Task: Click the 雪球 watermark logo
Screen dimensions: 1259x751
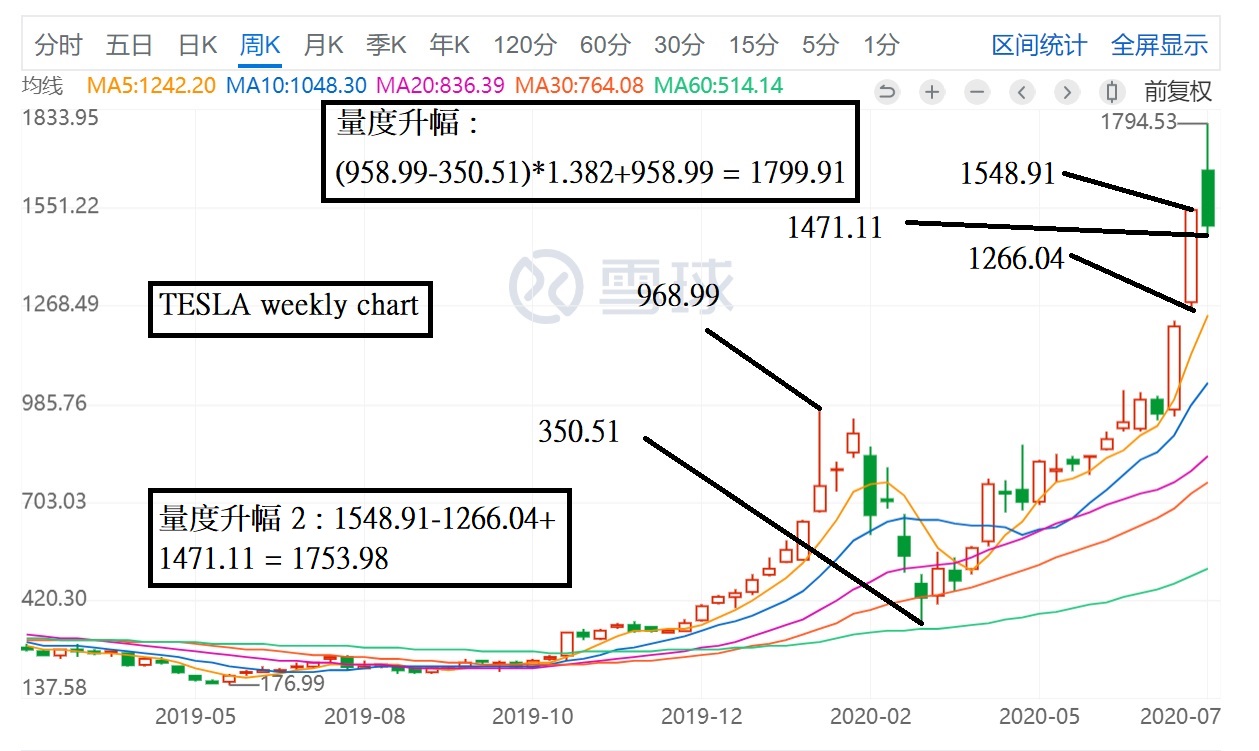Action: (620, 285)
